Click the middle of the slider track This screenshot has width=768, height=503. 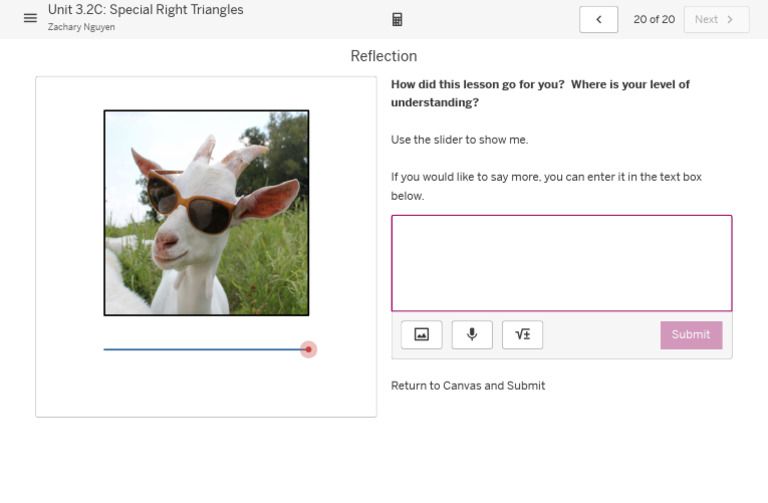click(206, 349)
